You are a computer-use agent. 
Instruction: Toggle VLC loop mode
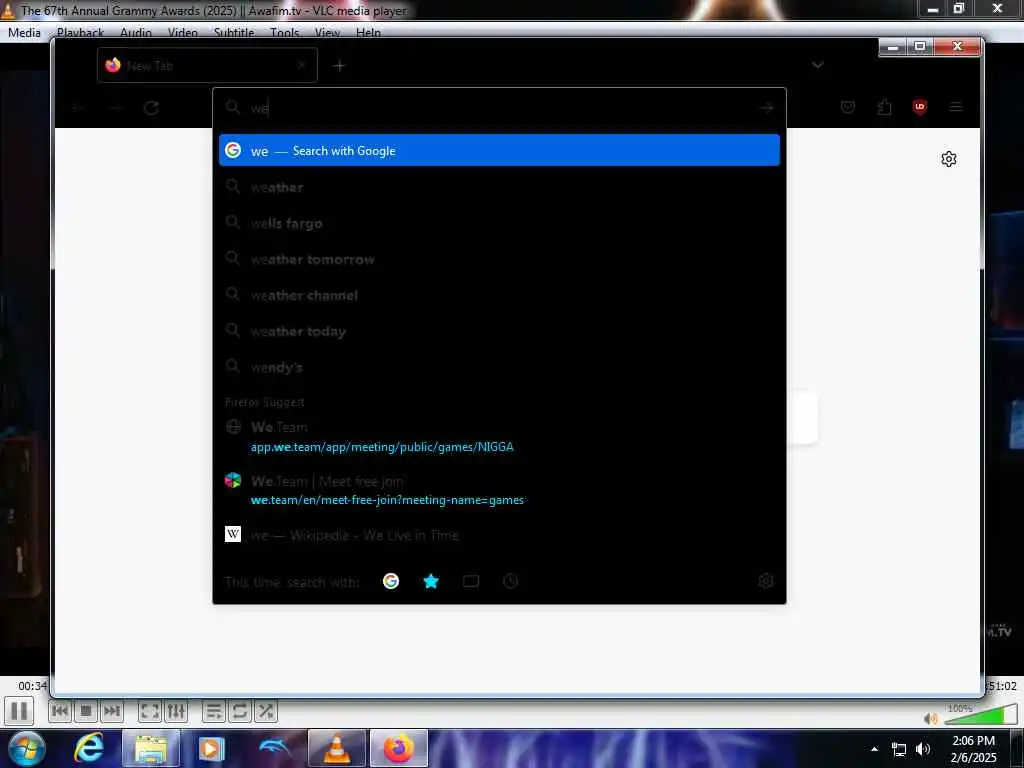(x=240, y=711)
